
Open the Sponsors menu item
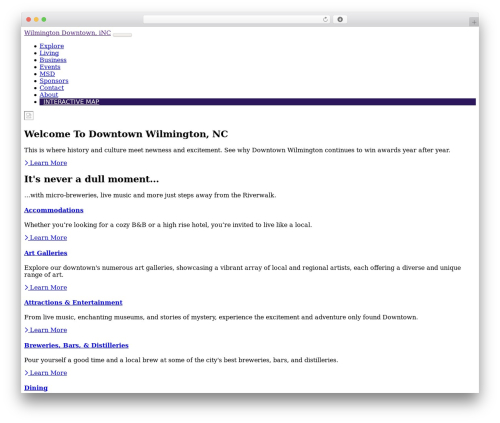click(54, 81)
